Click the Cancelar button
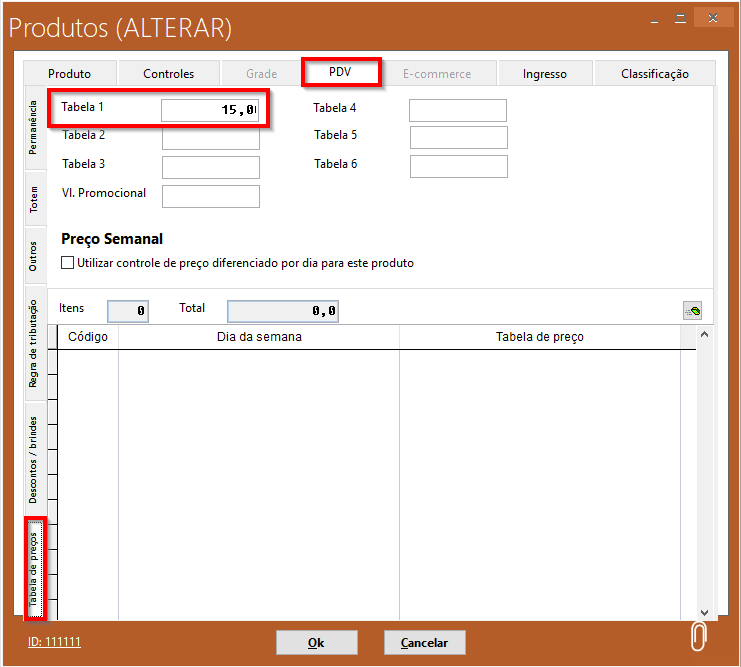Image resolution: width=741 pixels, height=667 pixels. tap(424, 643)
